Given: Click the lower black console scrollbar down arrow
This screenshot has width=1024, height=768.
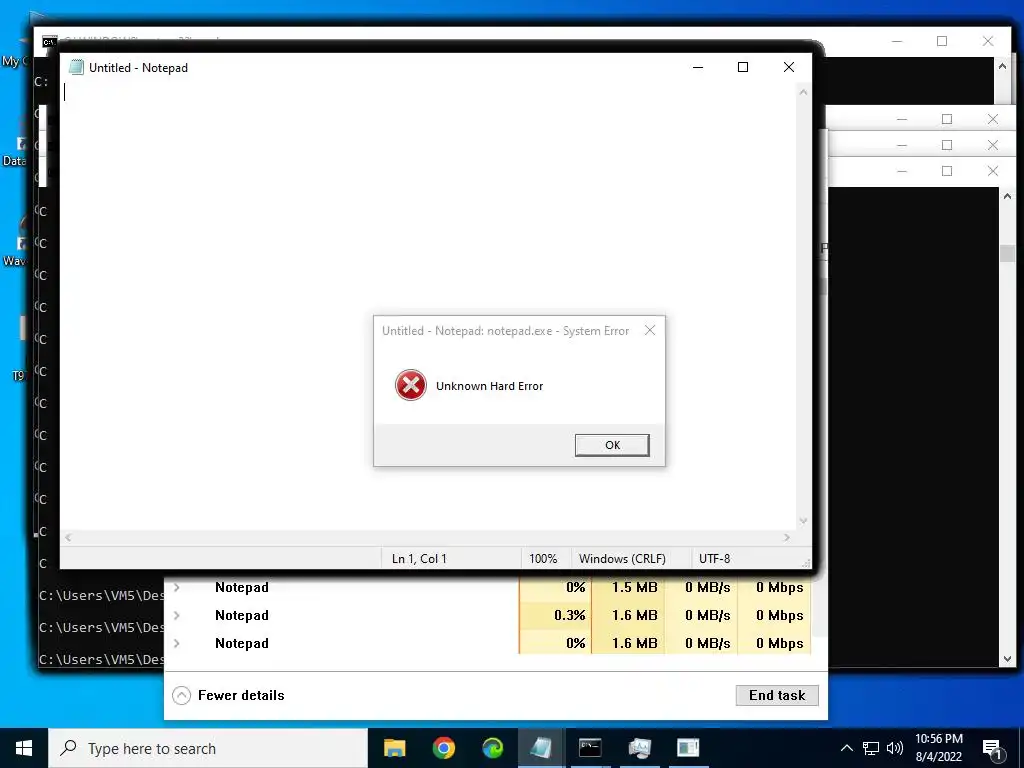Looking at the screenshot, I should coord(1007,659).
